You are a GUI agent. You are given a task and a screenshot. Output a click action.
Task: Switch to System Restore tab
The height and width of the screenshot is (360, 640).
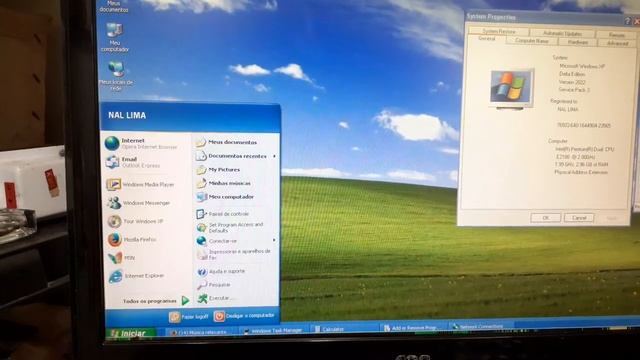click(499, 31)
